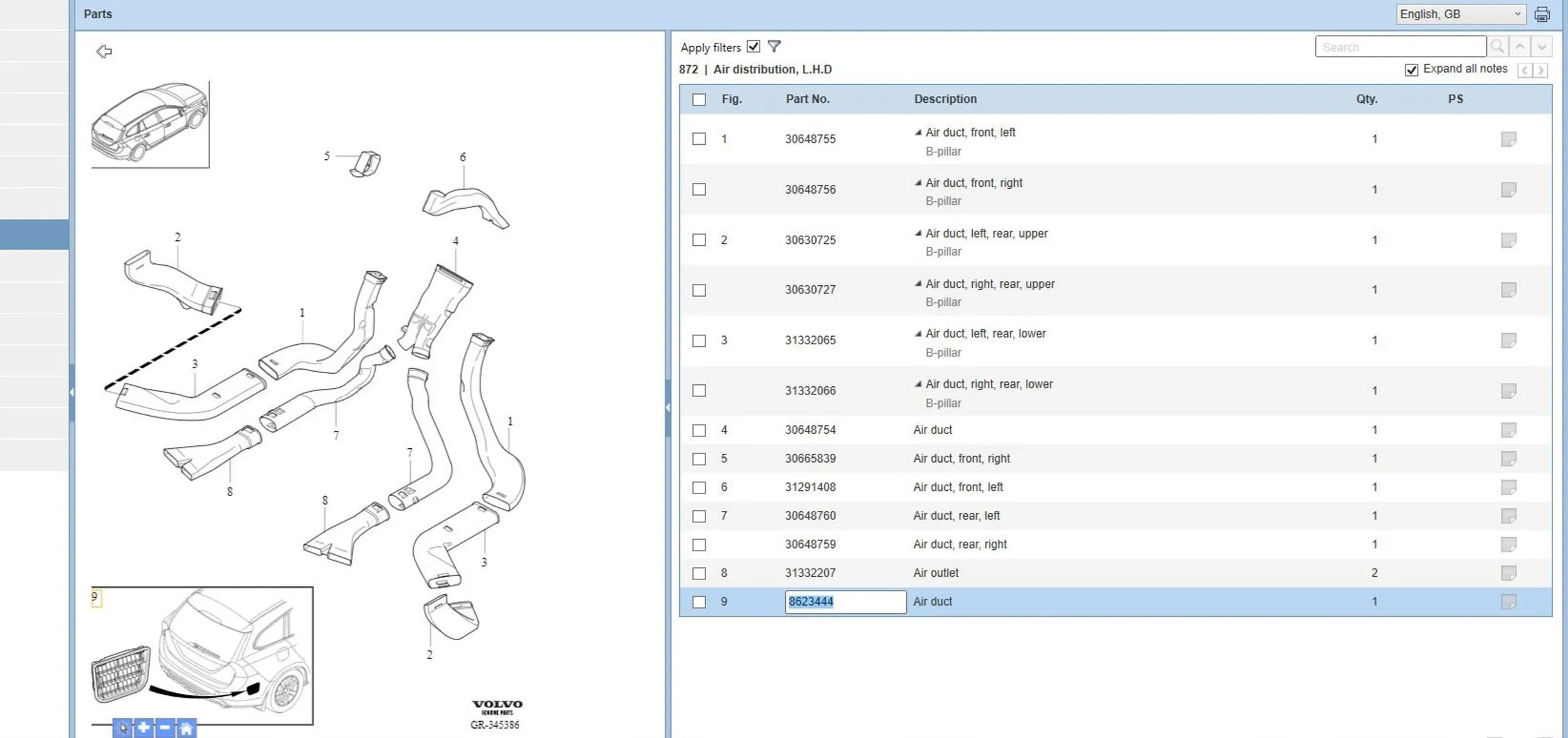The height and width of the screenshot is (738, 1568).
Task: Zoom out of the diagram with minus
Action: (165, 727)
